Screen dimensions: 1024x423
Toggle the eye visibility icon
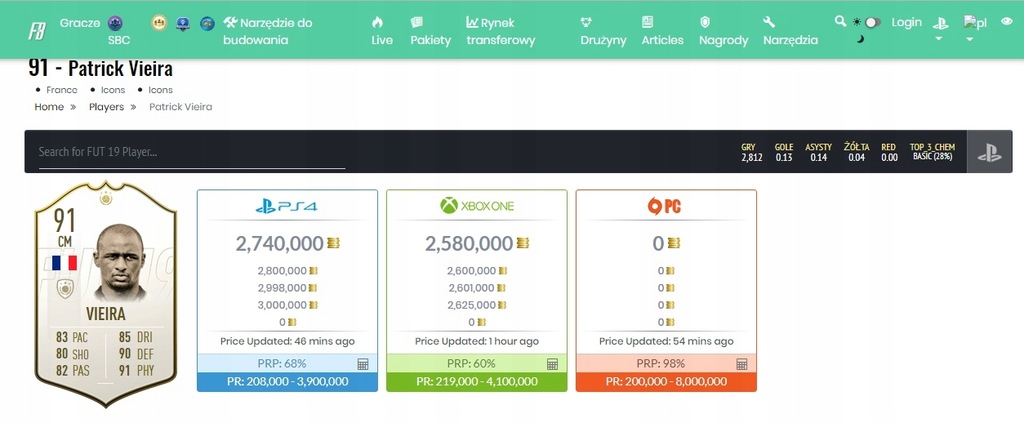(1006, 22)
